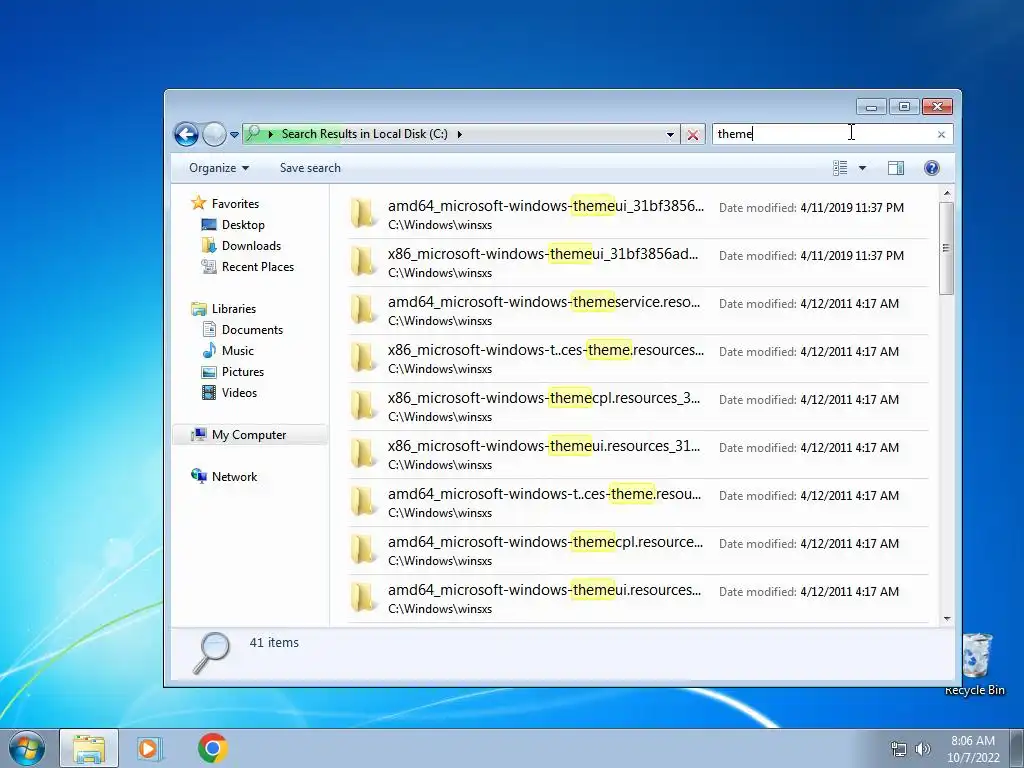1024x768 pixels.
Task: Minimize the search results window
Action: [871, 106]
